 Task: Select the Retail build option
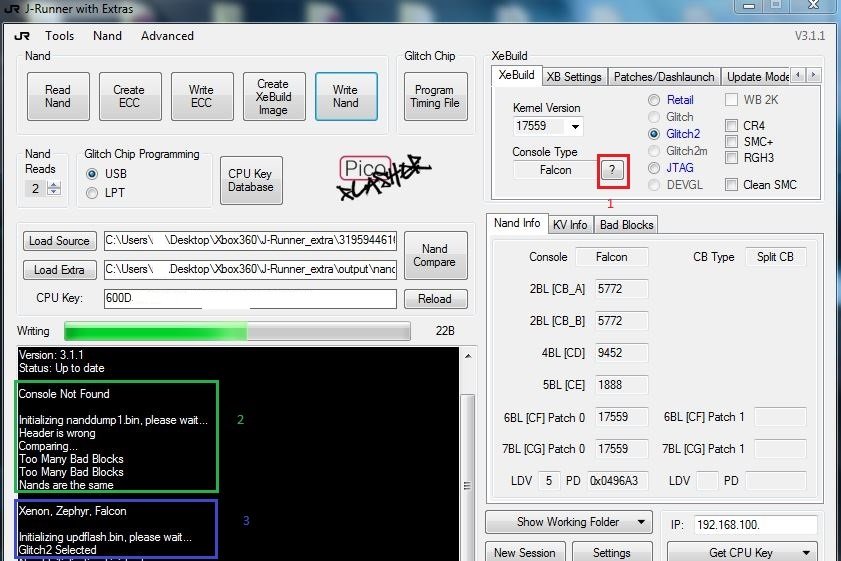671,100
